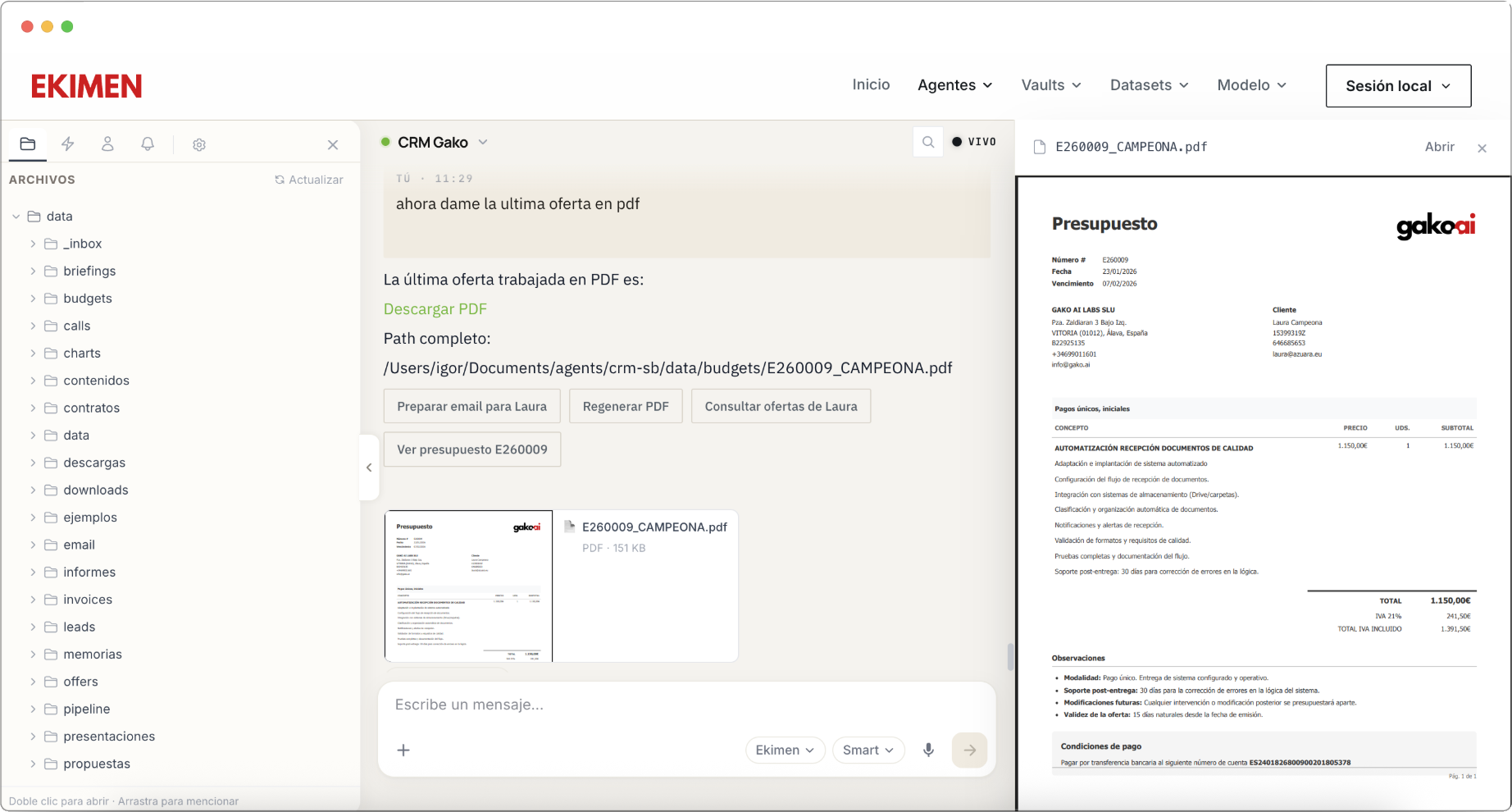
Task: Click Descargar PDF link
Action: (435, 309)
